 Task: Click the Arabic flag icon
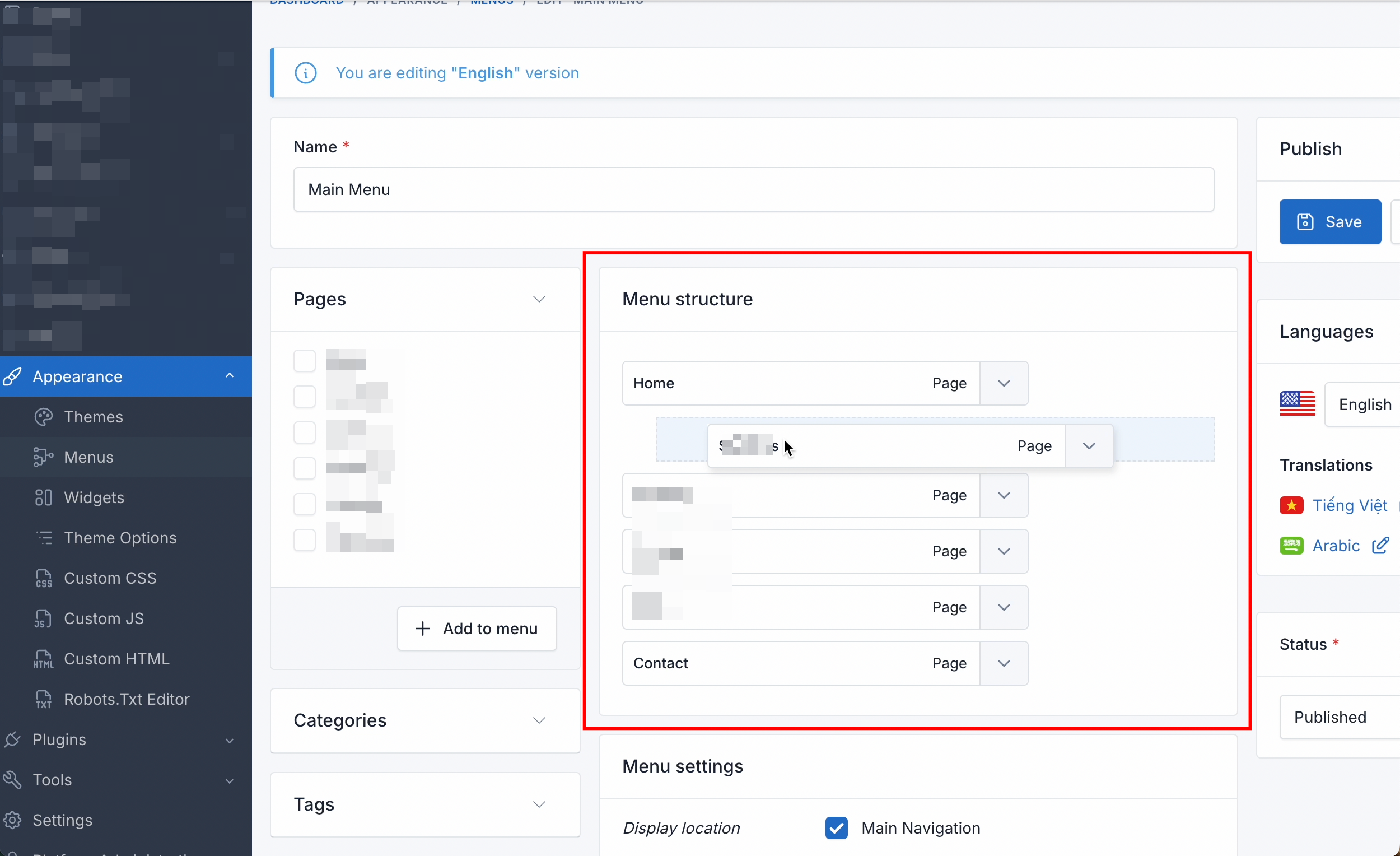click(1291, 546)
